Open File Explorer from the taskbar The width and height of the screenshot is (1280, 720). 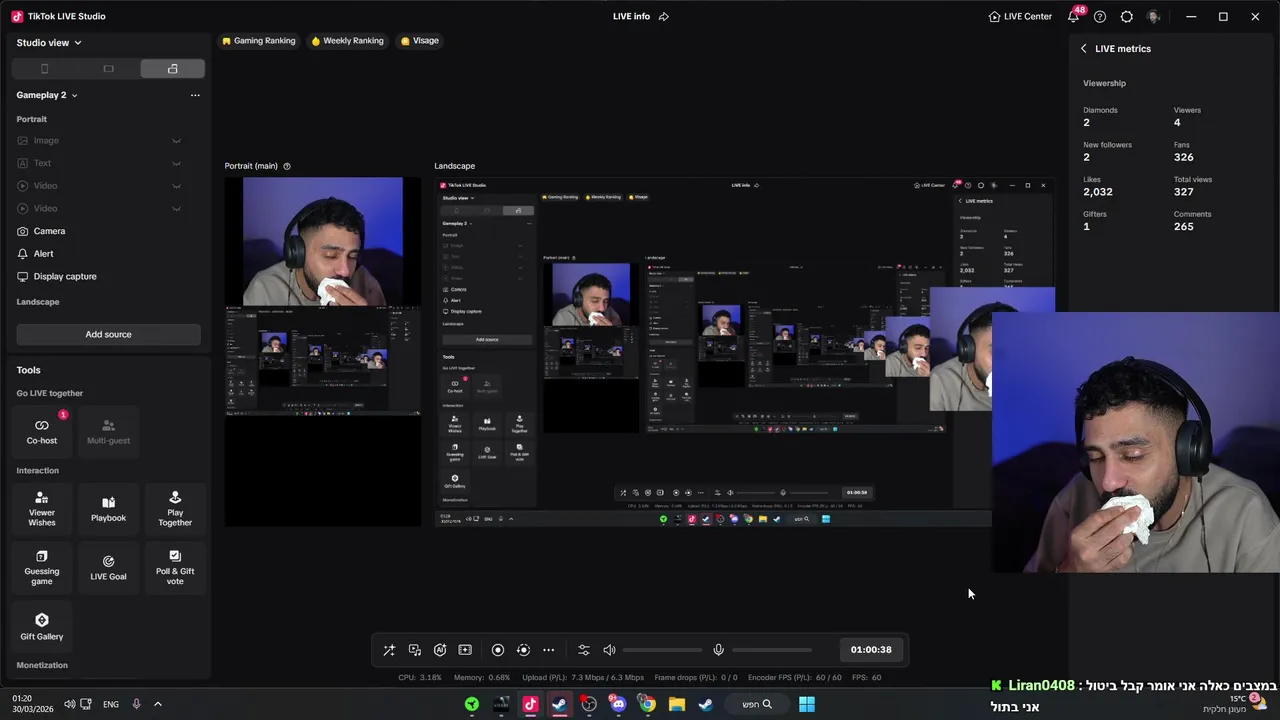click(x=677, y=704)
